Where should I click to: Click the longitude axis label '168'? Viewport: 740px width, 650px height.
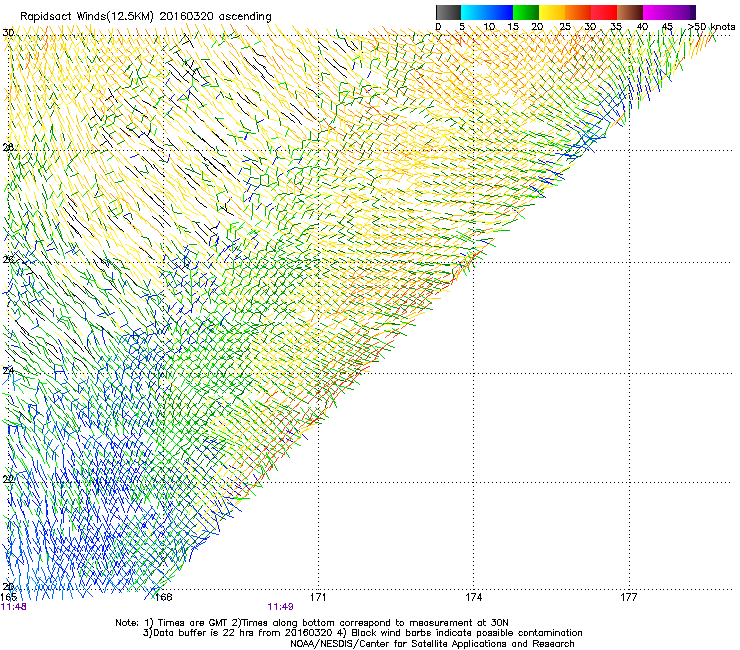pyautogui.click(x=164, y=597)
